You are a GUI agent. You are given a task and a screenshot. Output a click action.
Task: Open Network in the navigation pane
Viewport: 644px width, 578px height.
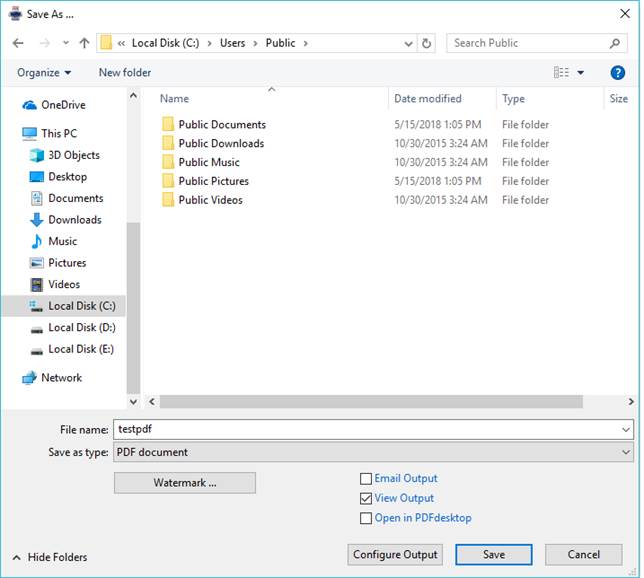click(61, 378)
